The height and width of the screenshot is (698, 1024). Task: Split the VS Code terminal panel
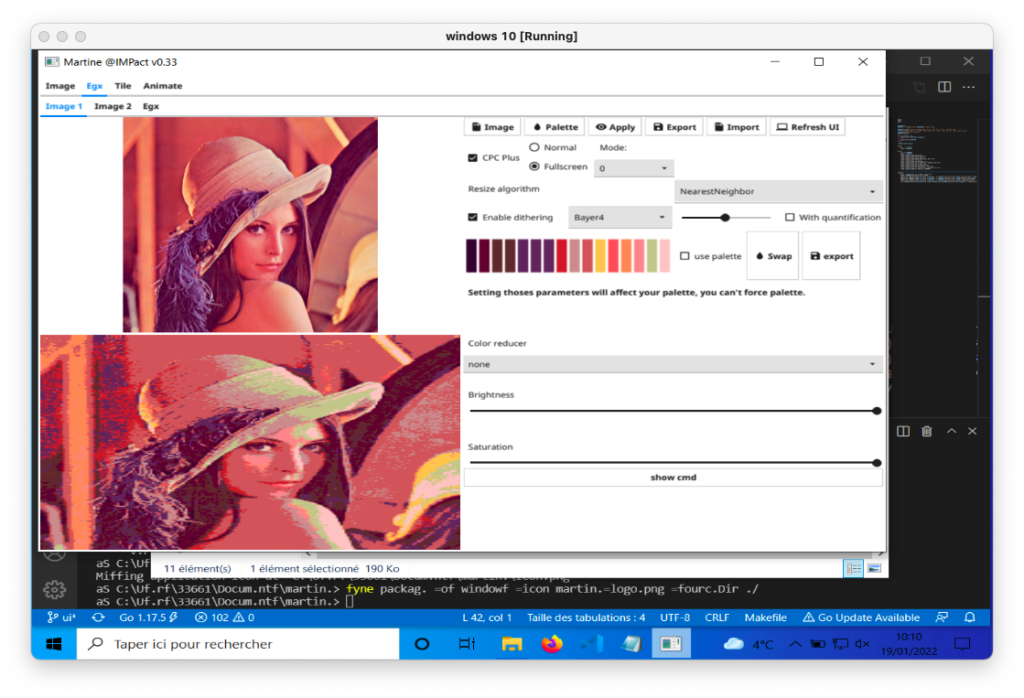point(903,431)
